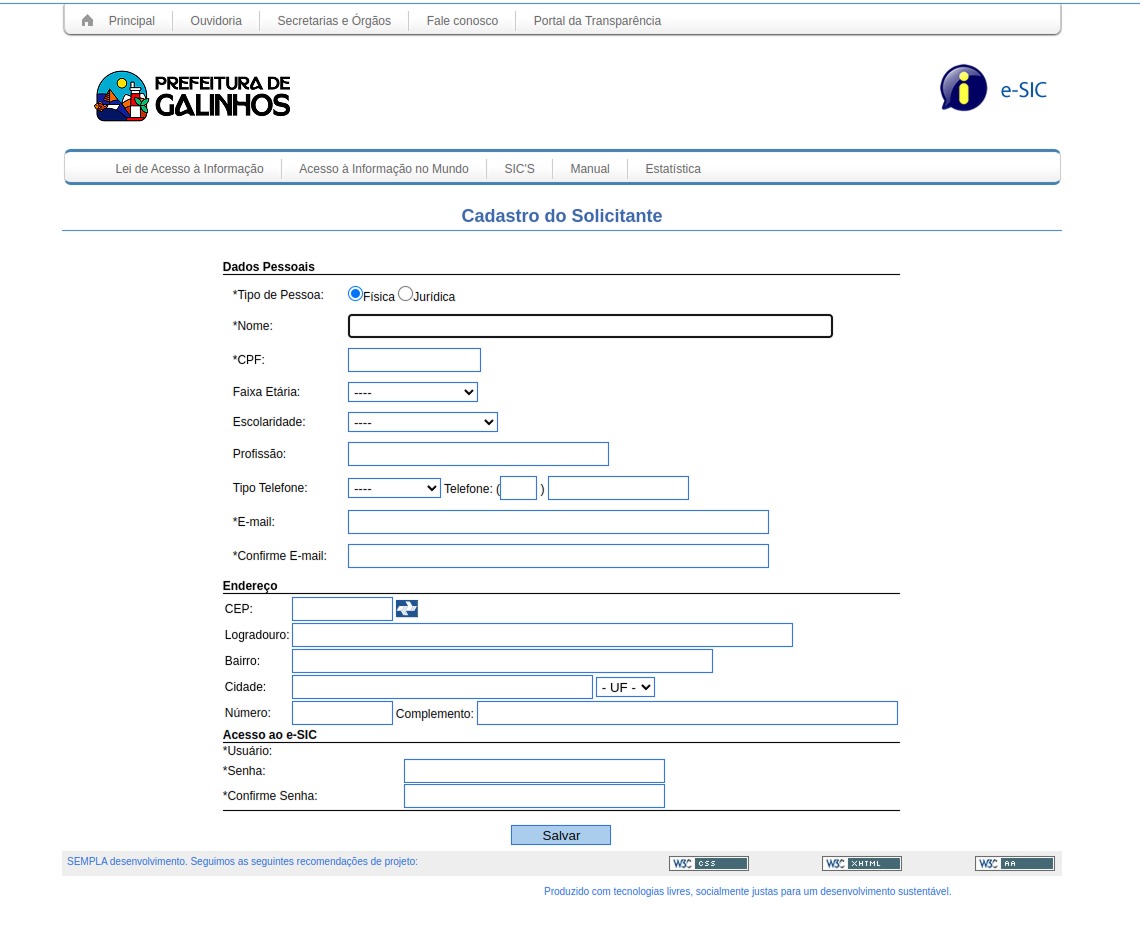Go to Portal da Transparência
Image resolution: width=1140 pixels, height=925 pixels.
pyautogui.click(x=597, y=21)
